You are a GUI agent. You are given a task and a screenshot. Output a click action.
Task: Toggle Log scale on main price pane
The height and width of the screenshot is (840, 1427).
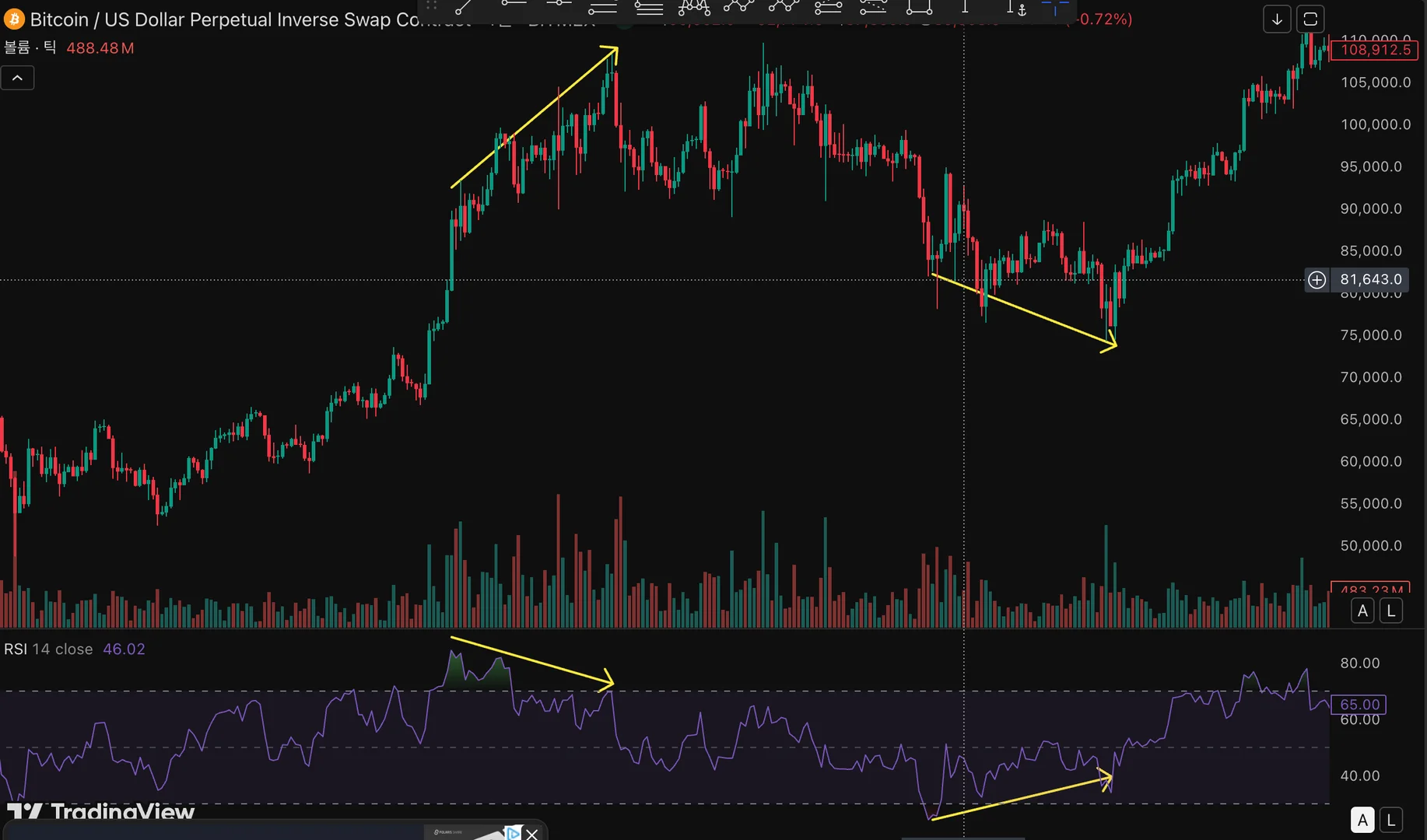1391,611
